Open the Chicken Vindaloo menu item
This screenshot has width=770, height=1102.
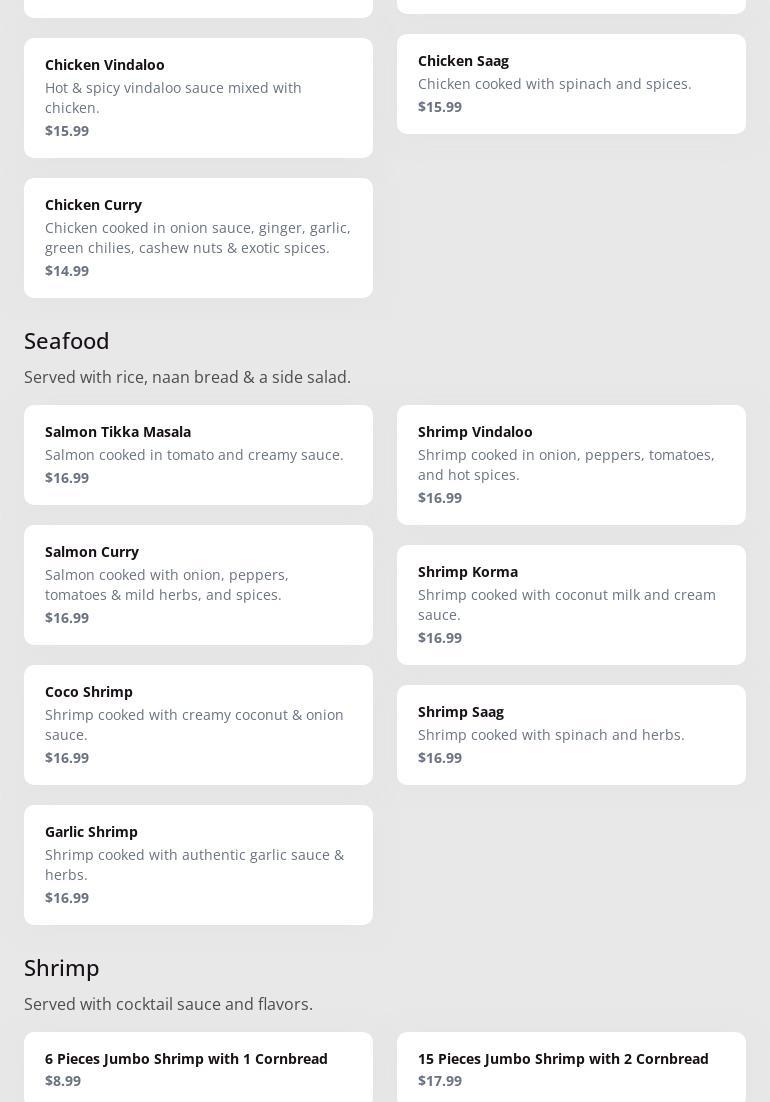[x=198, y=97]
